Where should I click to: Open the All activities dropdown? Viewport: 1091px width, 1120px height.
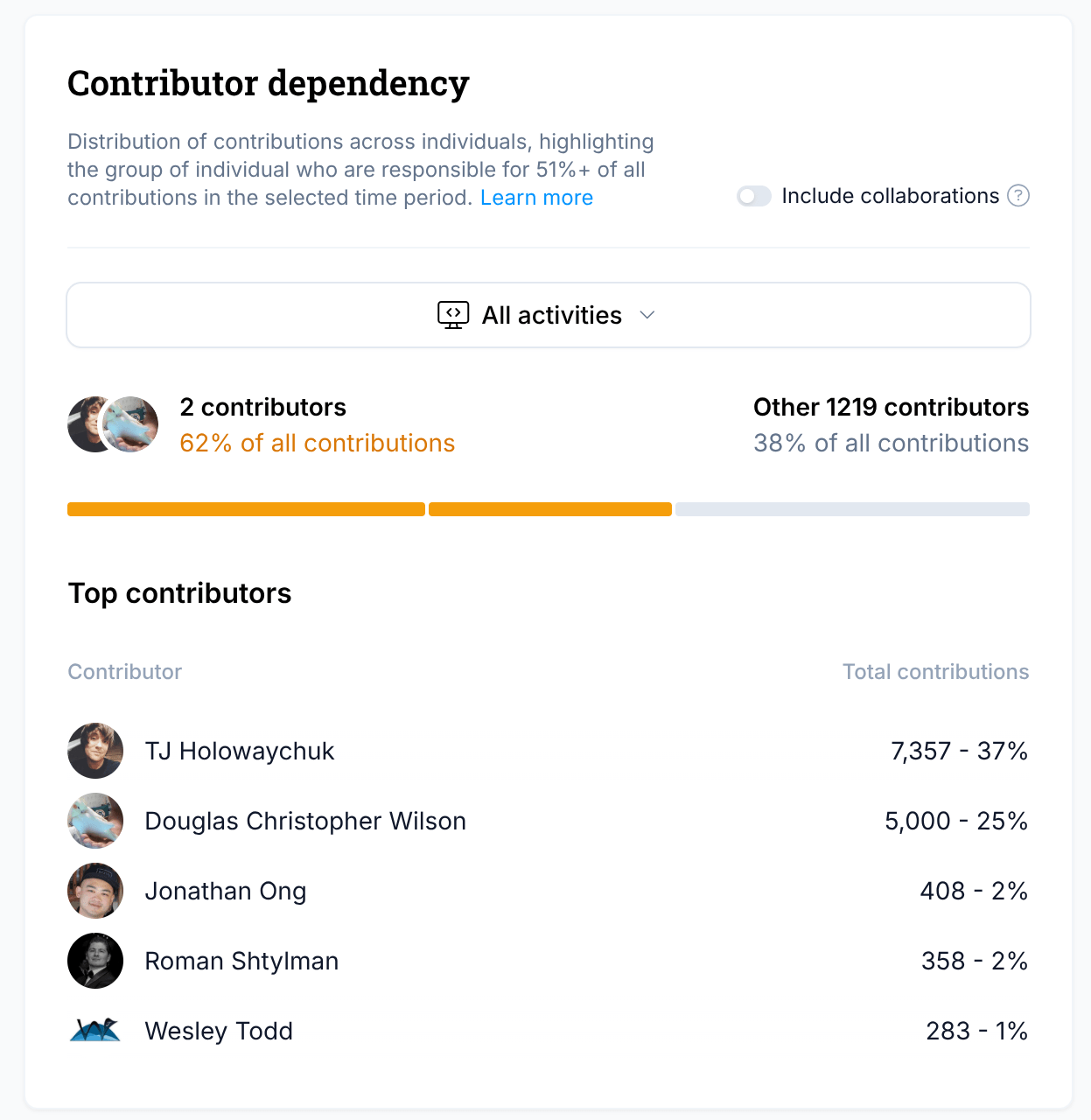click(549, 315)
